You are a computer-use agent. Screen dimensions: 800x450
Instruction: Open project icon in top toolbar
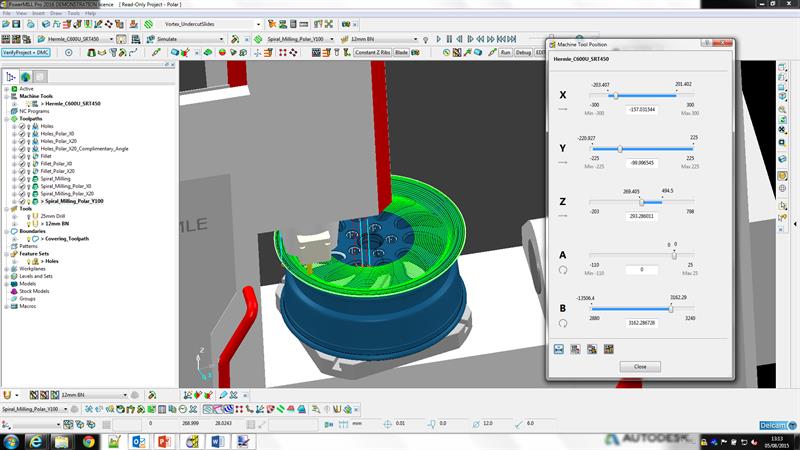point(6,24)
